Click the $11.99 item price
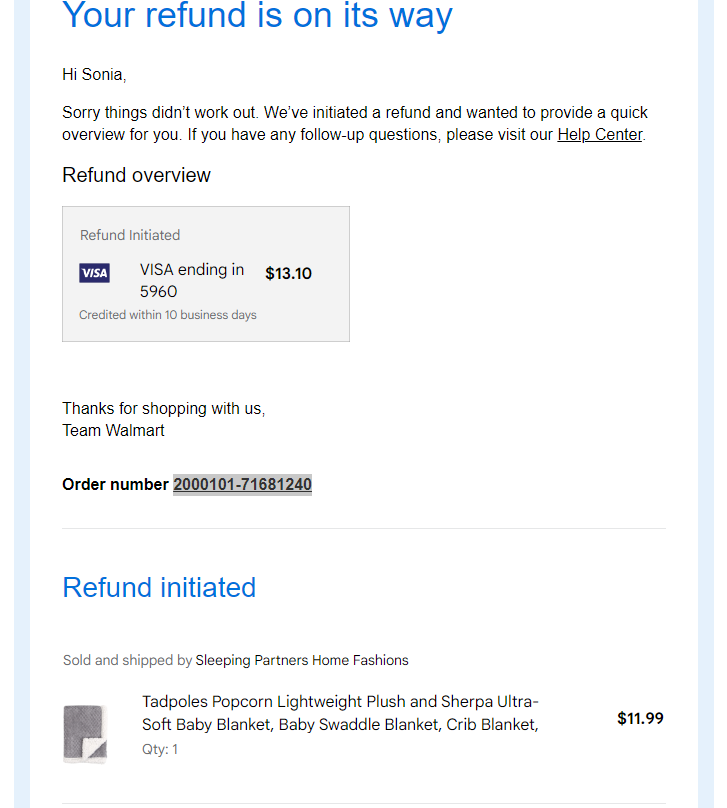 click(640, 718)
